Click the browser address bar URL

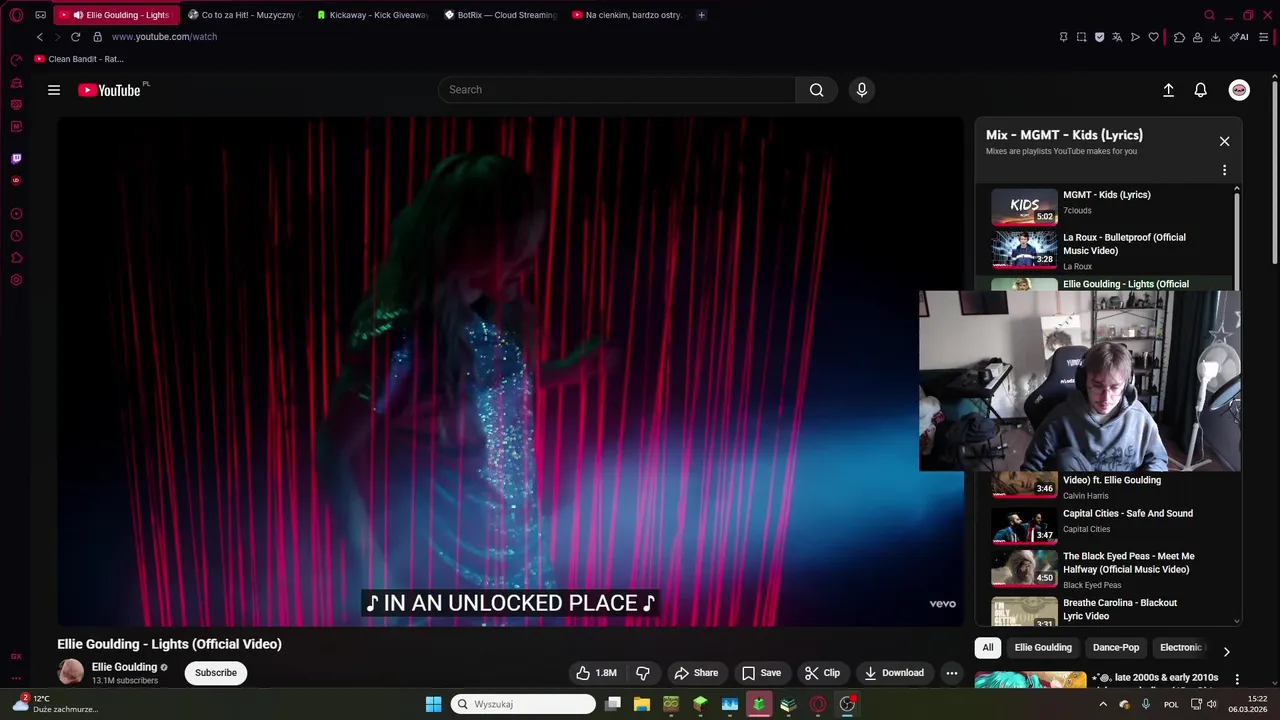tap(164, 37)
